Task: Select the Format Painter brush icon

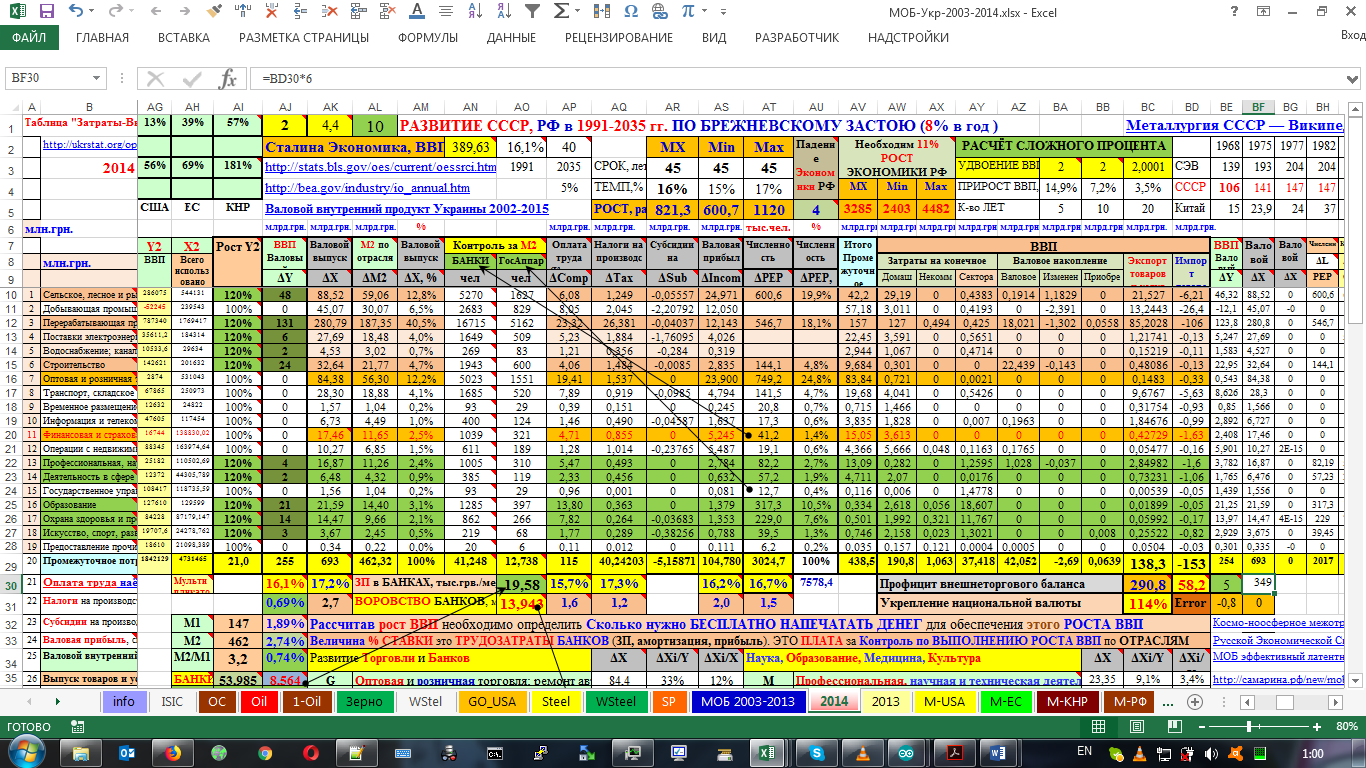Action: (214, 12)
